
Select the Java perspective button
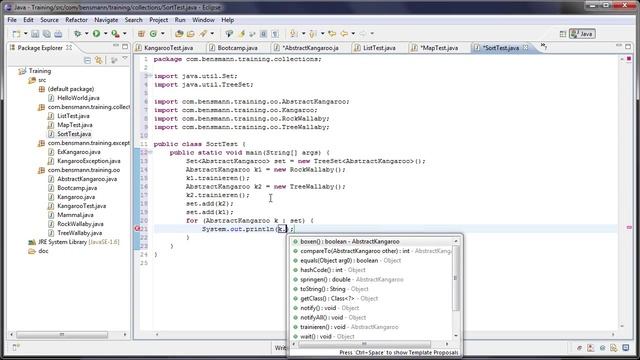[x=582, y=34]
